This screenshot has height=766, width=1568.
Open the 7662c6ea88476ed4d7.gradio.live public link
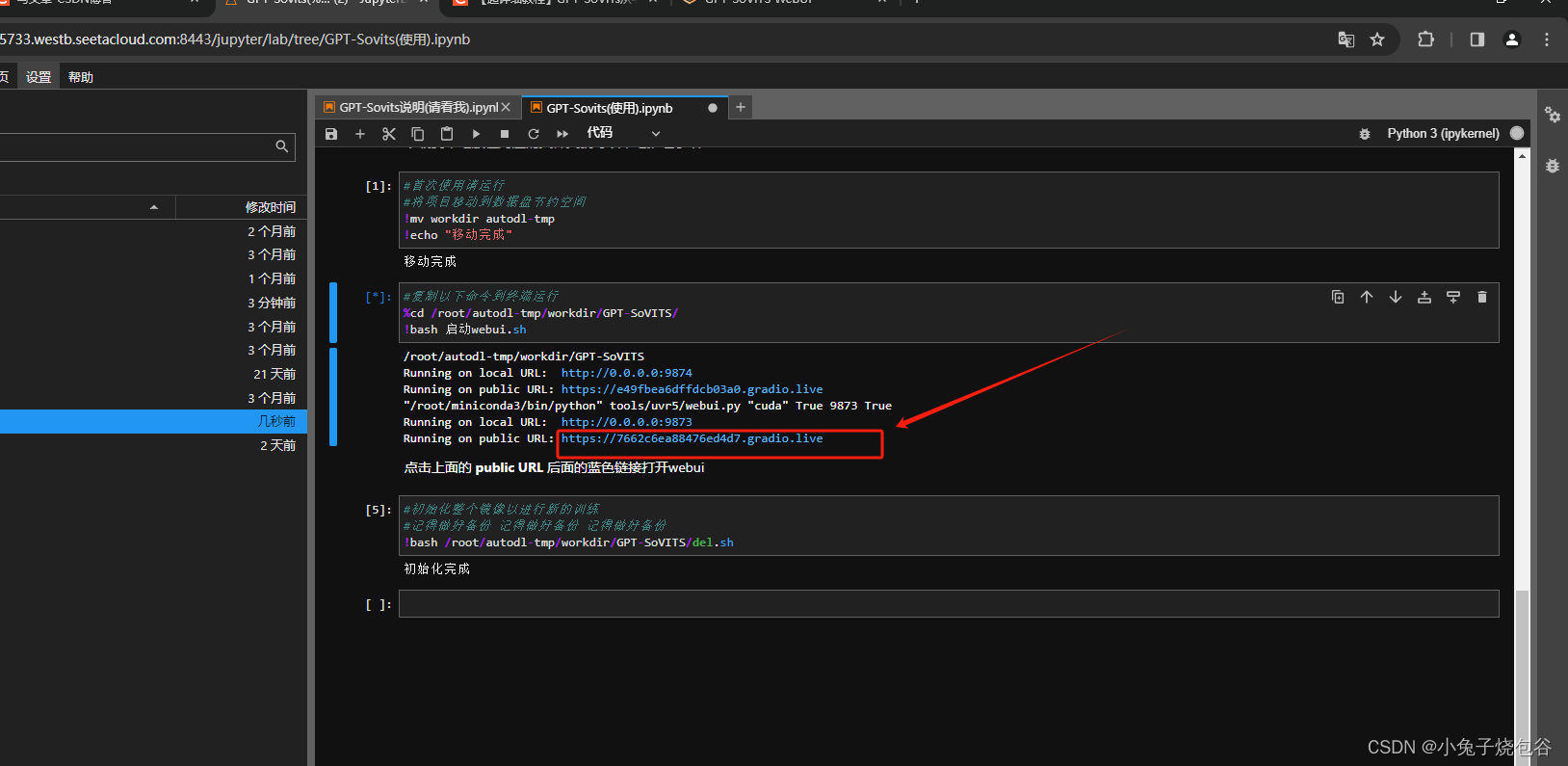pyautogui.click(x=692, y=438)
